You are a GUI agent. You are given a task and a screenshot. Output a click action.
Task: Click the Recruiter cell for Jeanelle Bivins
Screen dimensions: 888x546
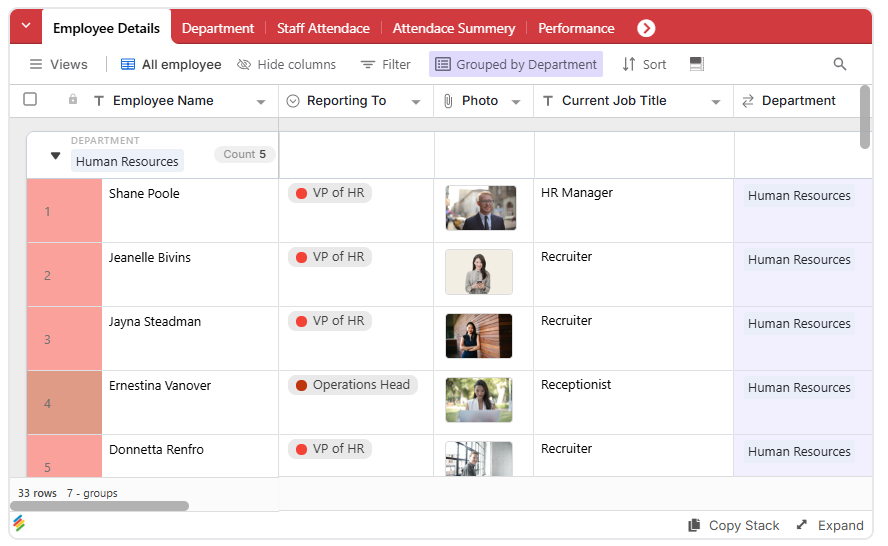point(634,275)
